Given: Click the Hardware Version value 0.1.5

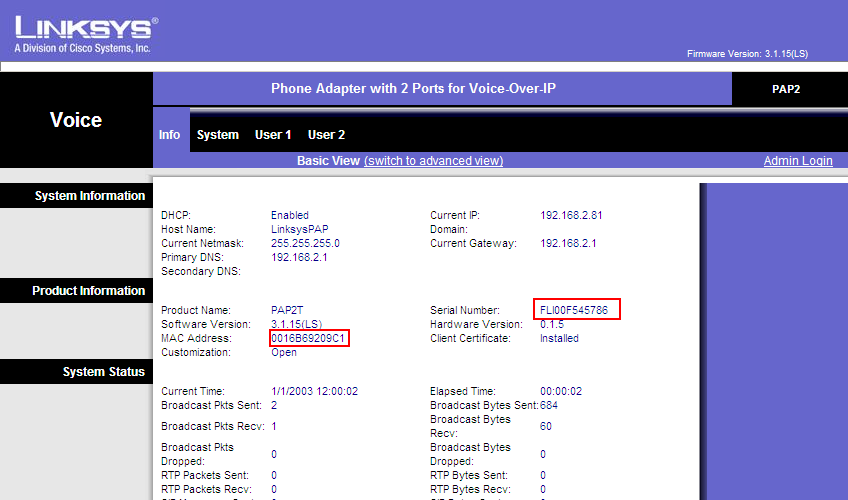Looking at the screenshot, I should click(552, 324).
